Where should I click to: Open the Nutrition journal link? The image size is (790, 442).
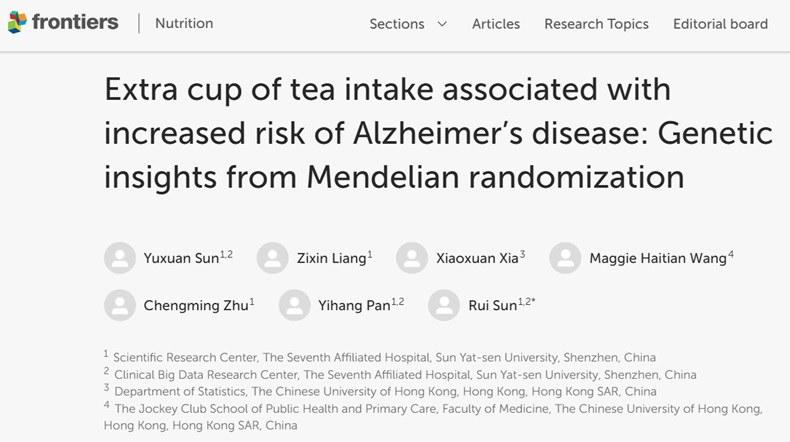click(x=184, y=23)
